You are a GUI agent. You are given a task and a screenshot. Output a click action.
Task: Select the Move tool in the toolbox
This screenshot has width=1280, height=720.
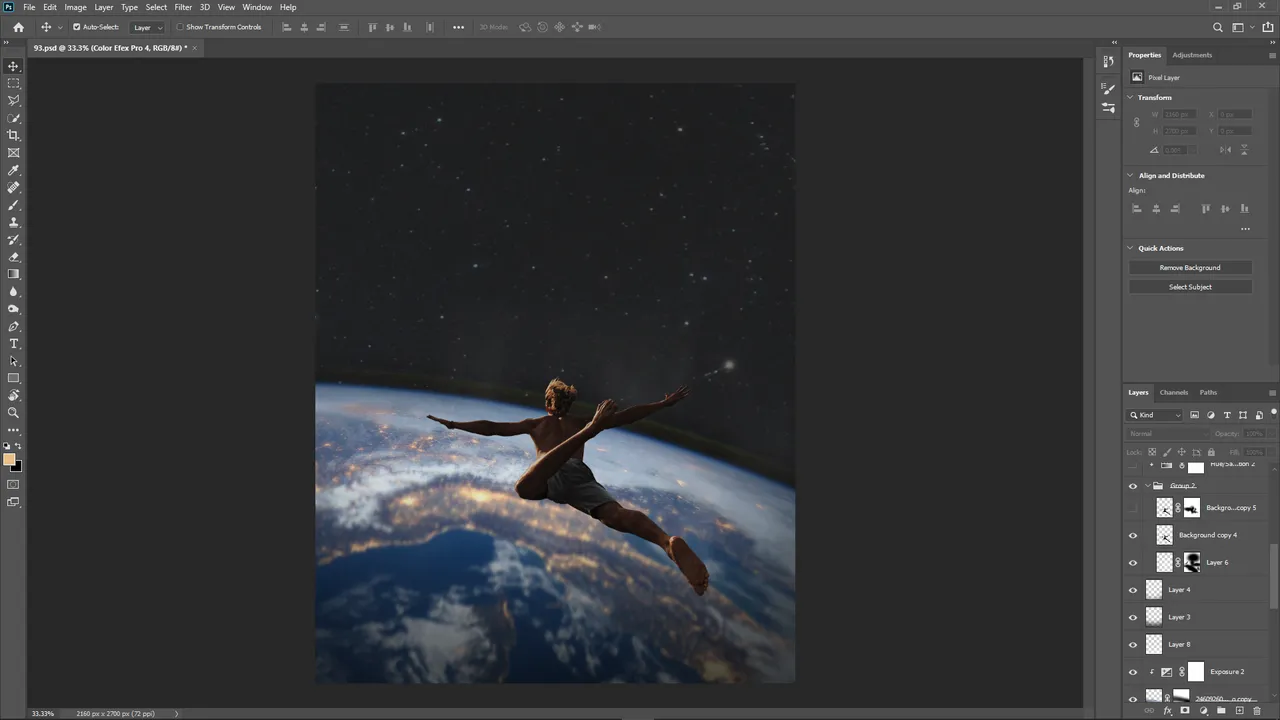[13, 66]
